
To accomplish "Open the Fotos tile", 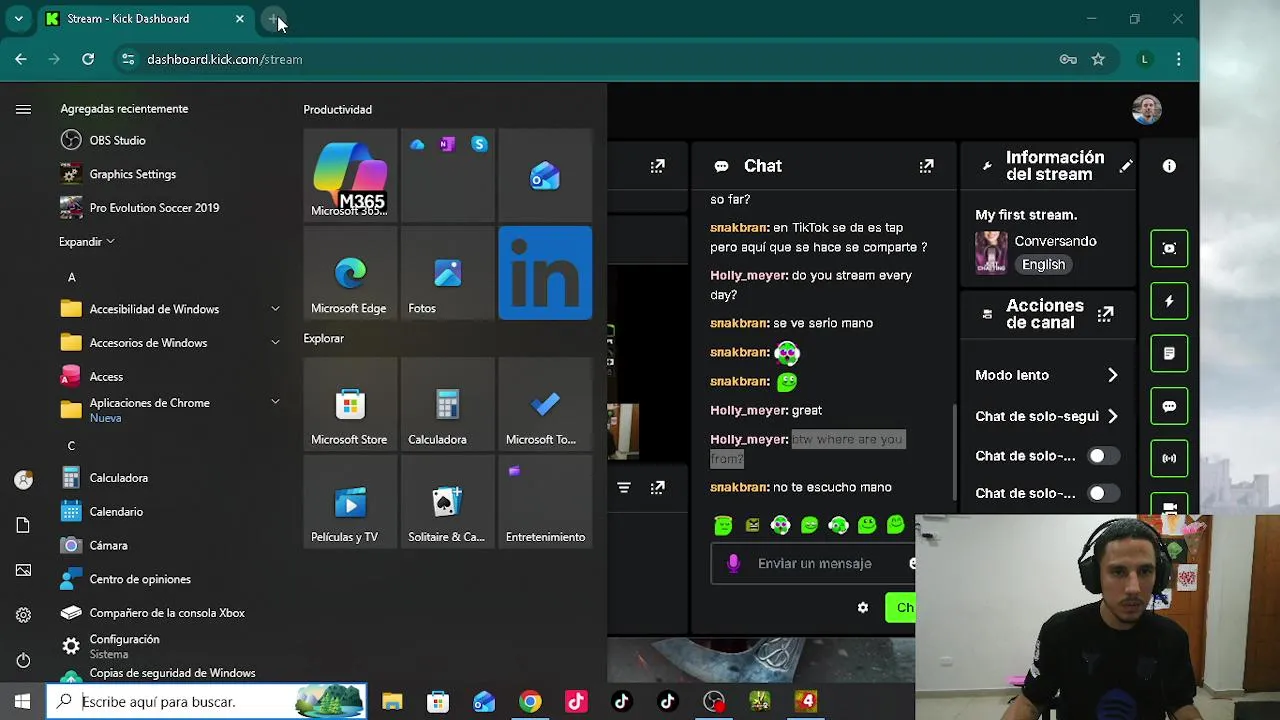I will coord(447,273).
